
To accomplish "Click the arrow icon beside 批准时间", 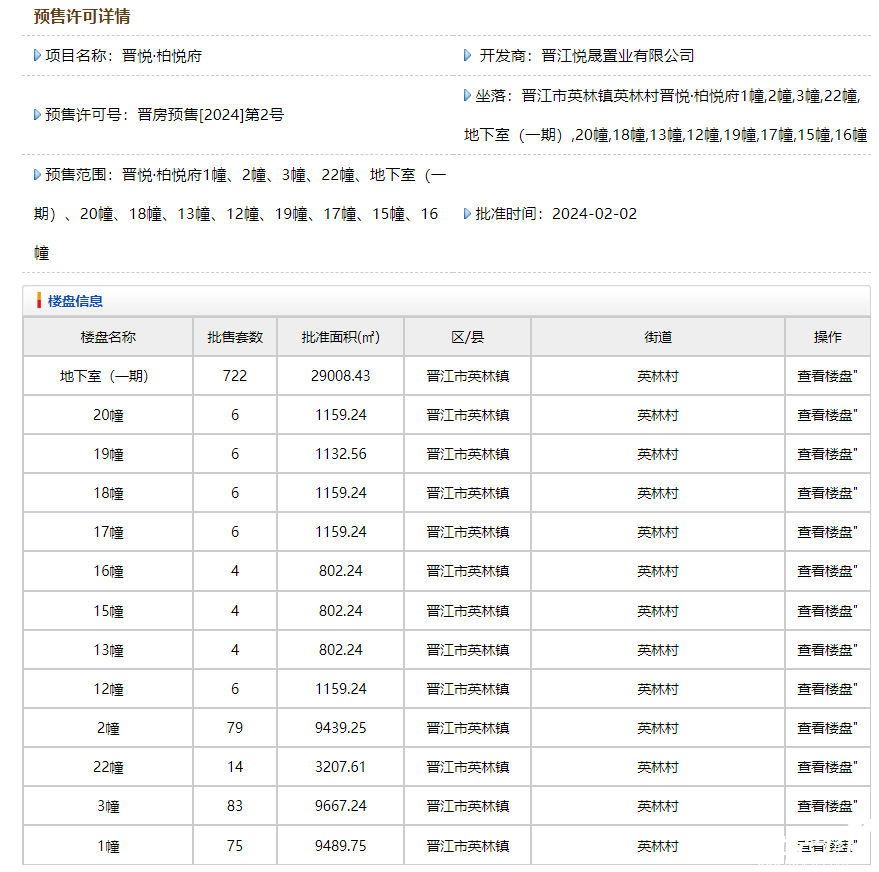I will pyautogui.click(x=468, y=214).
